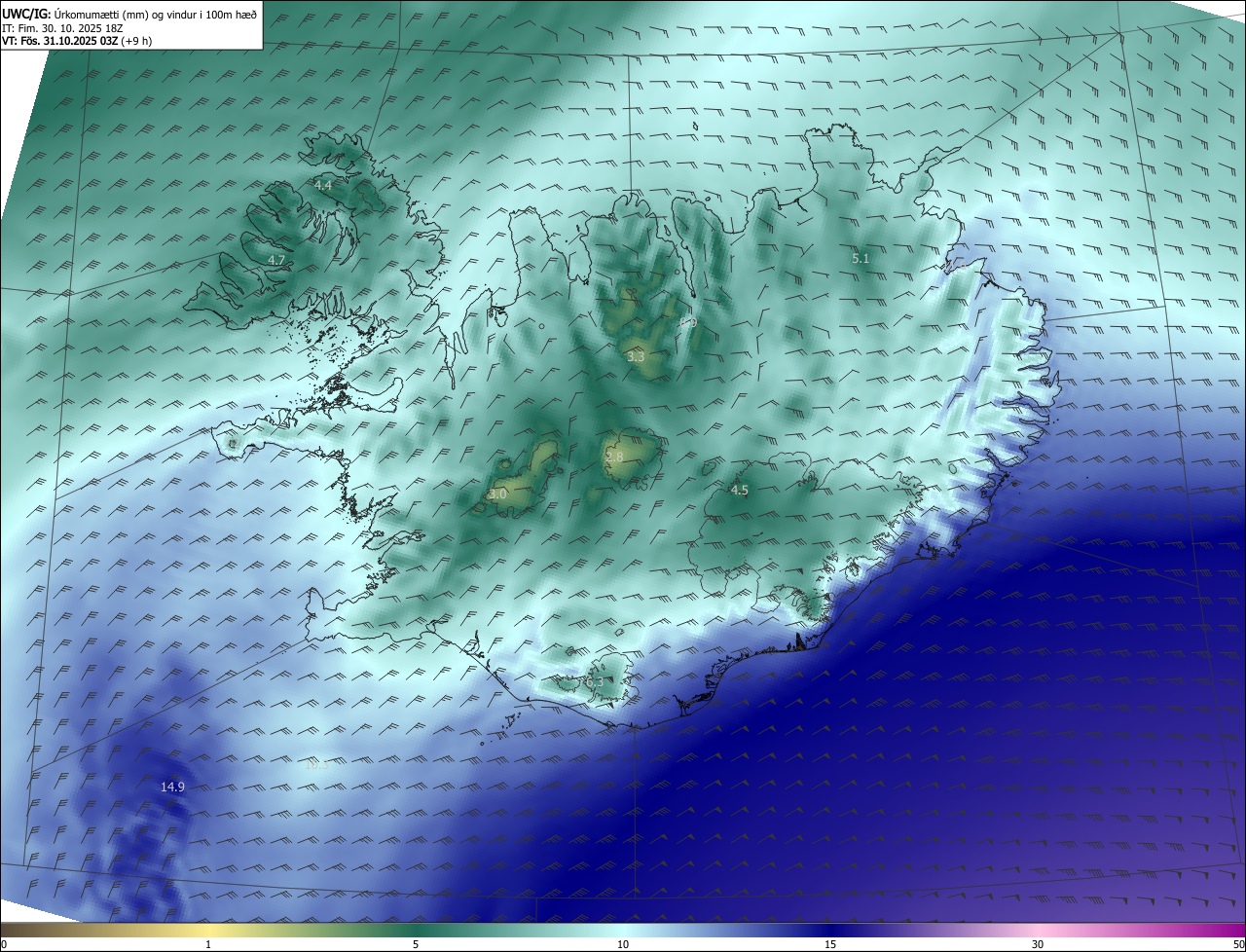1246x952 pixels.
Task: Click the 4.5 value over Vatnajökull
Action: (739, 490)
